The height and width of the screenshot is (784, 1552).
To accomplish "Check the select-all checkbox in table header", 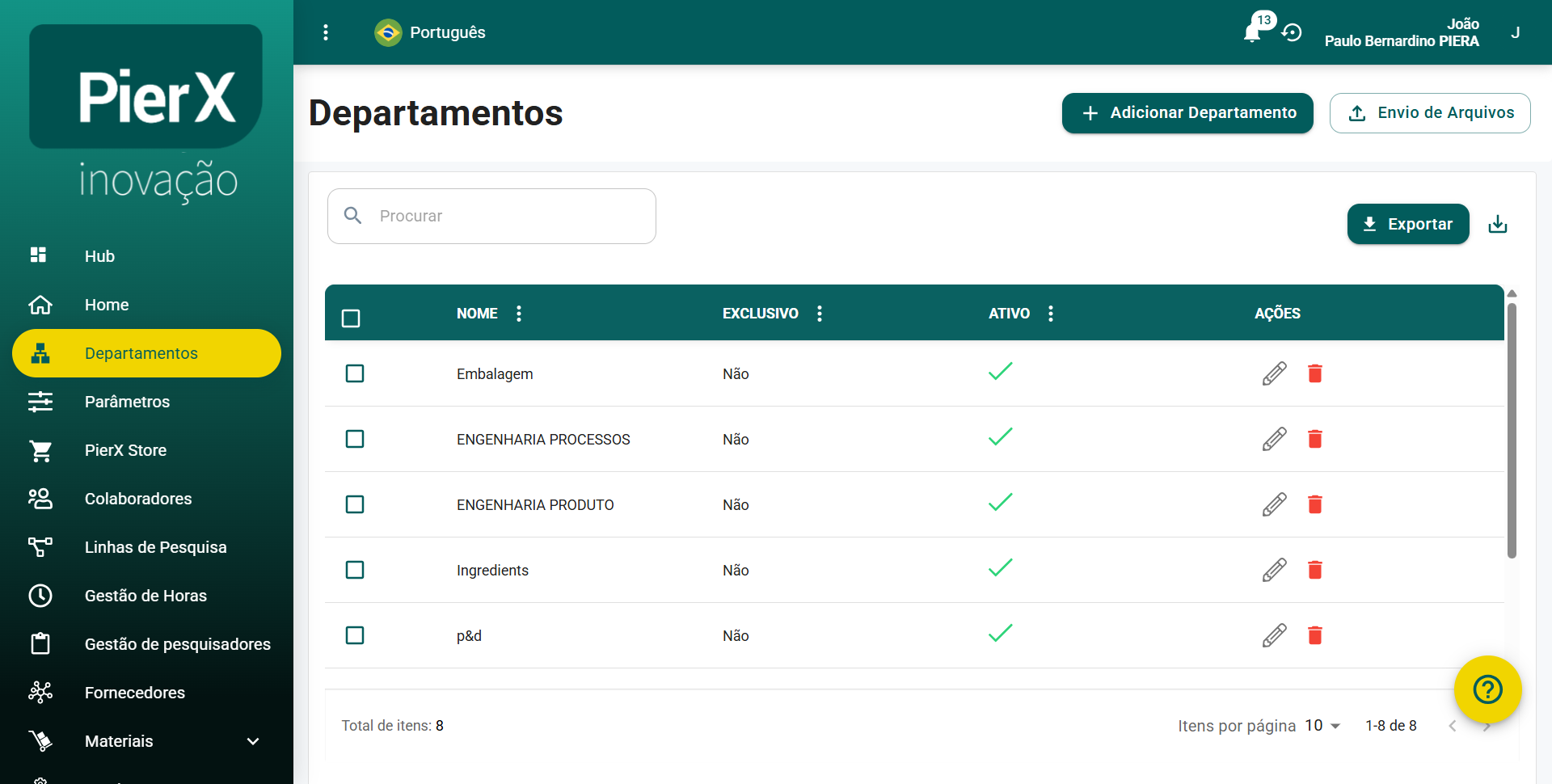I will point(351,318).
